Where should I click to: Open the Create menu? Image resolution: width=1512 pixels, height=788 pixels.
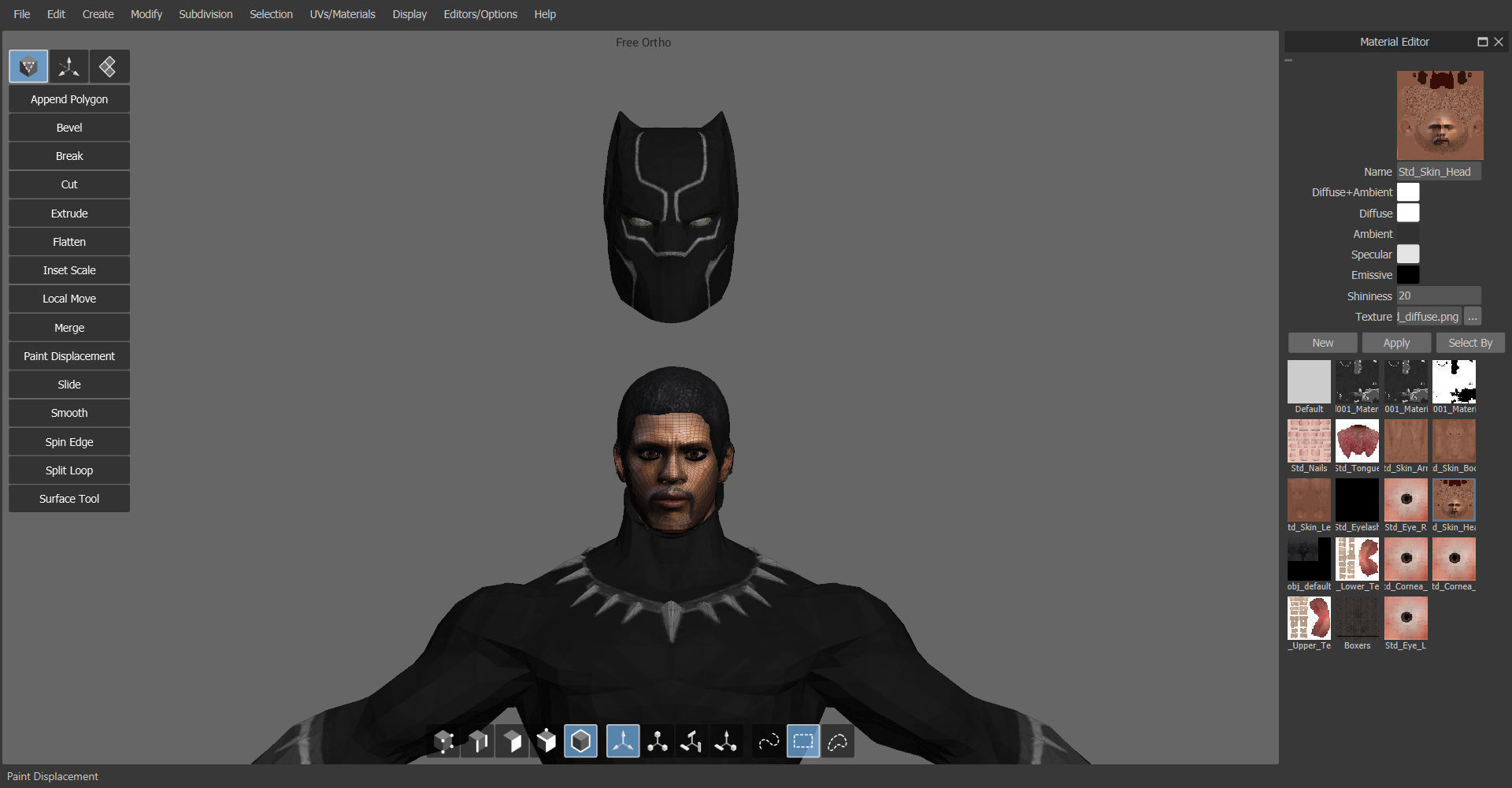point(98,14)
